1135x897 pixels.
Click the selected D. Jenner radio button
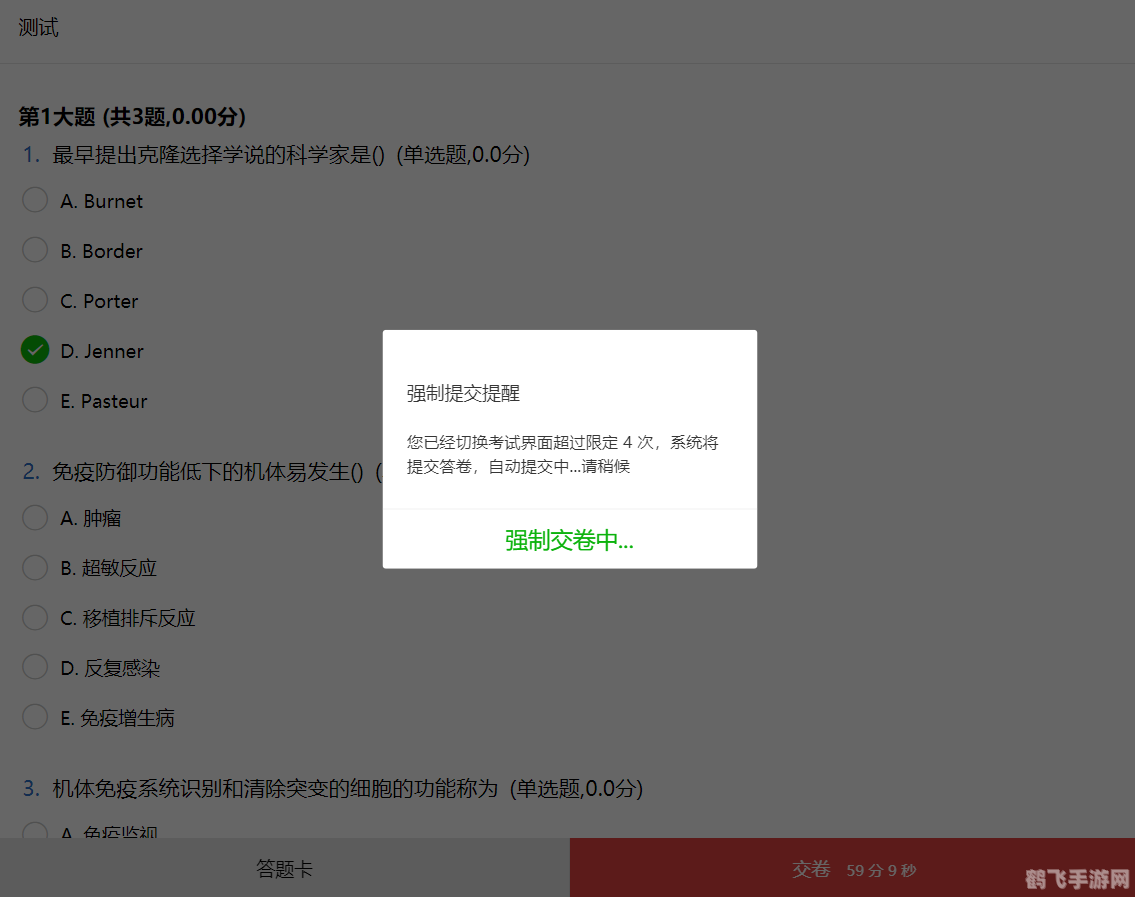point(35,350)
